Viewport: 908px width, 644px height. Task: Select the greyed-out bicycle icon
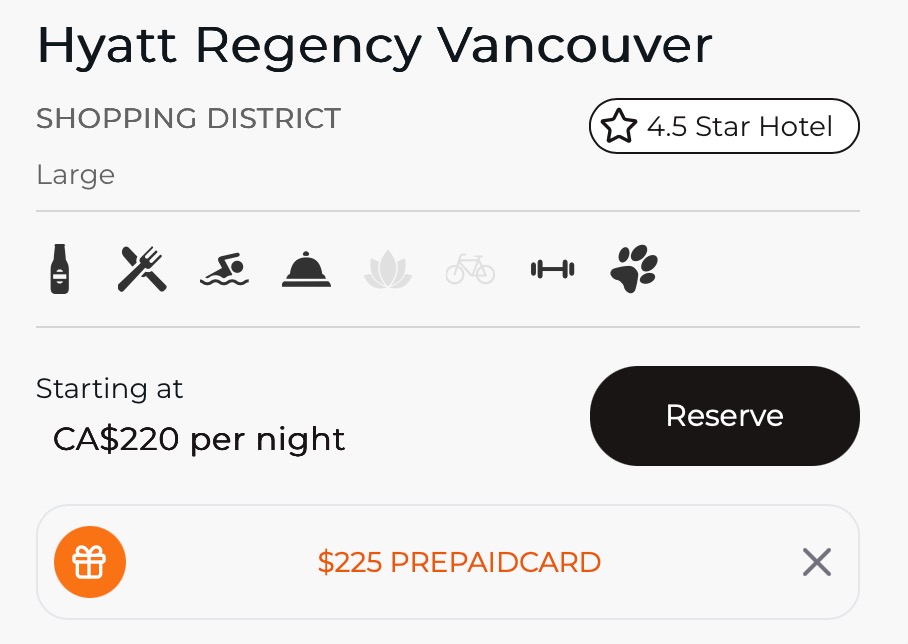(x=470, y=269)
